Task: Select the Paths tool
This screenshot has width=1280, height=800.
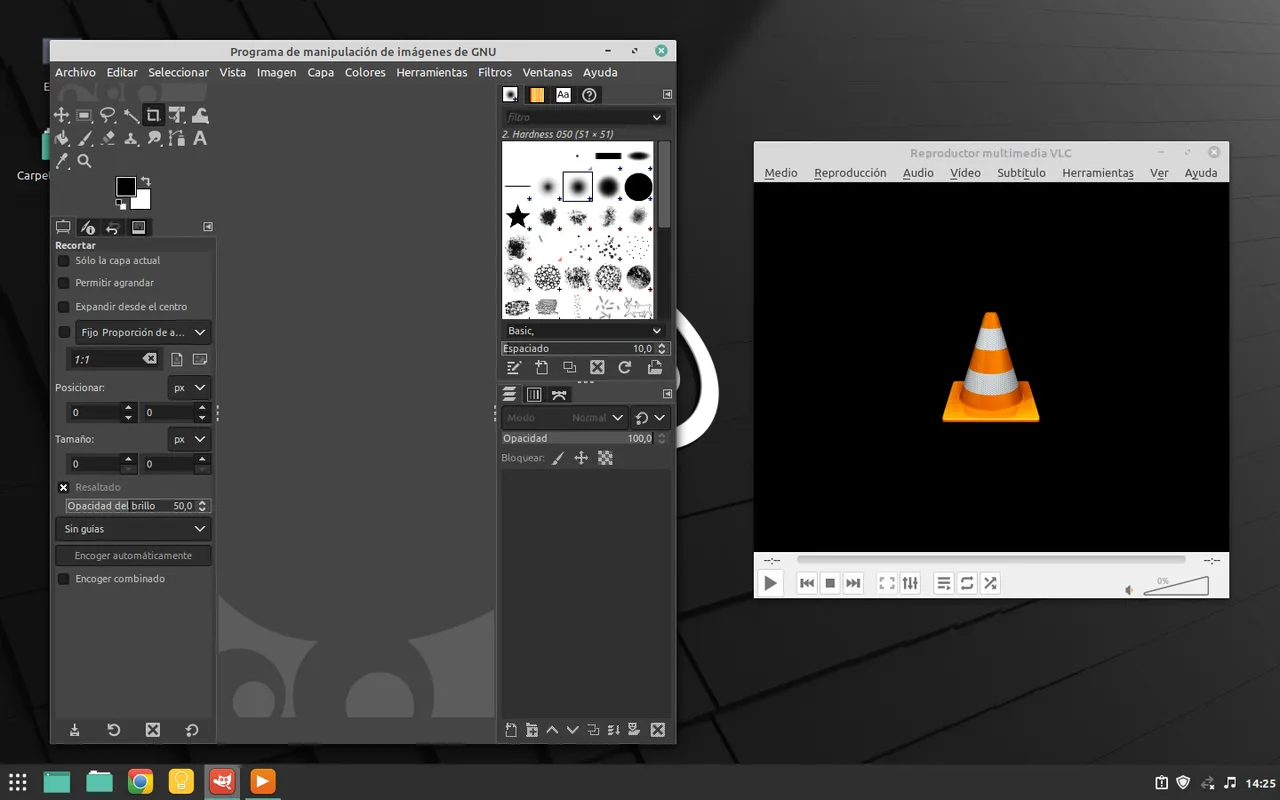Action: coord(177,138)
